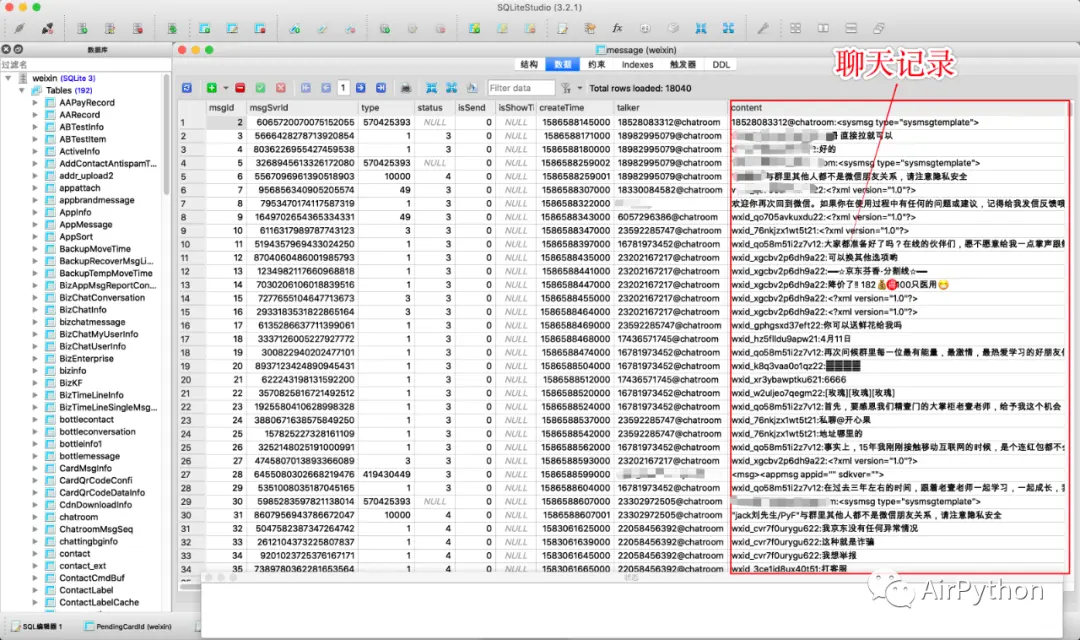The width and height of the screenshot is (1080, 640).
Task: Go to last page of data
Action: click(x=381, y=88)
